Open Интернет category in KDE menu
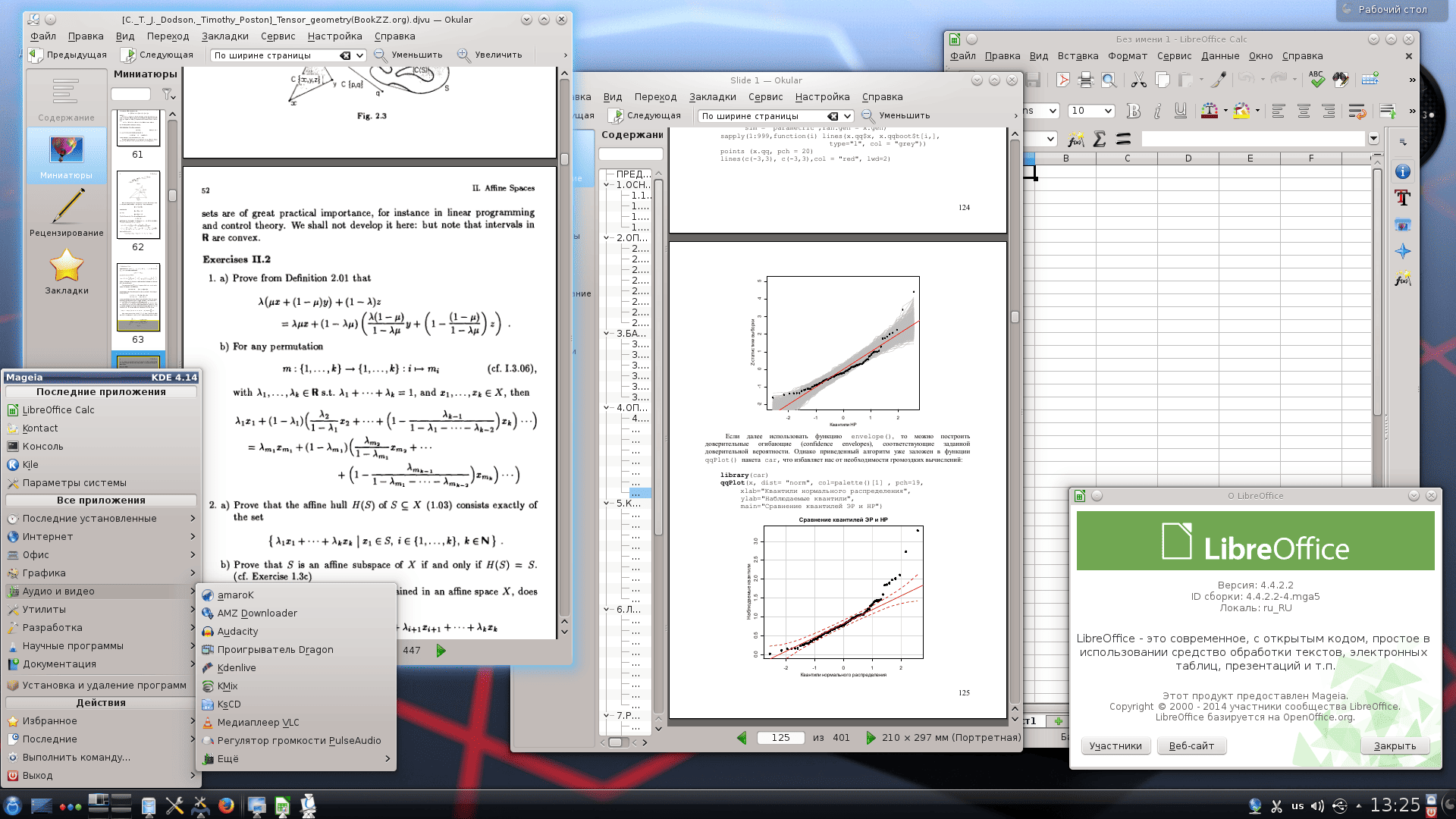Viewport: 1456px width, 819px height. (101, 536)
